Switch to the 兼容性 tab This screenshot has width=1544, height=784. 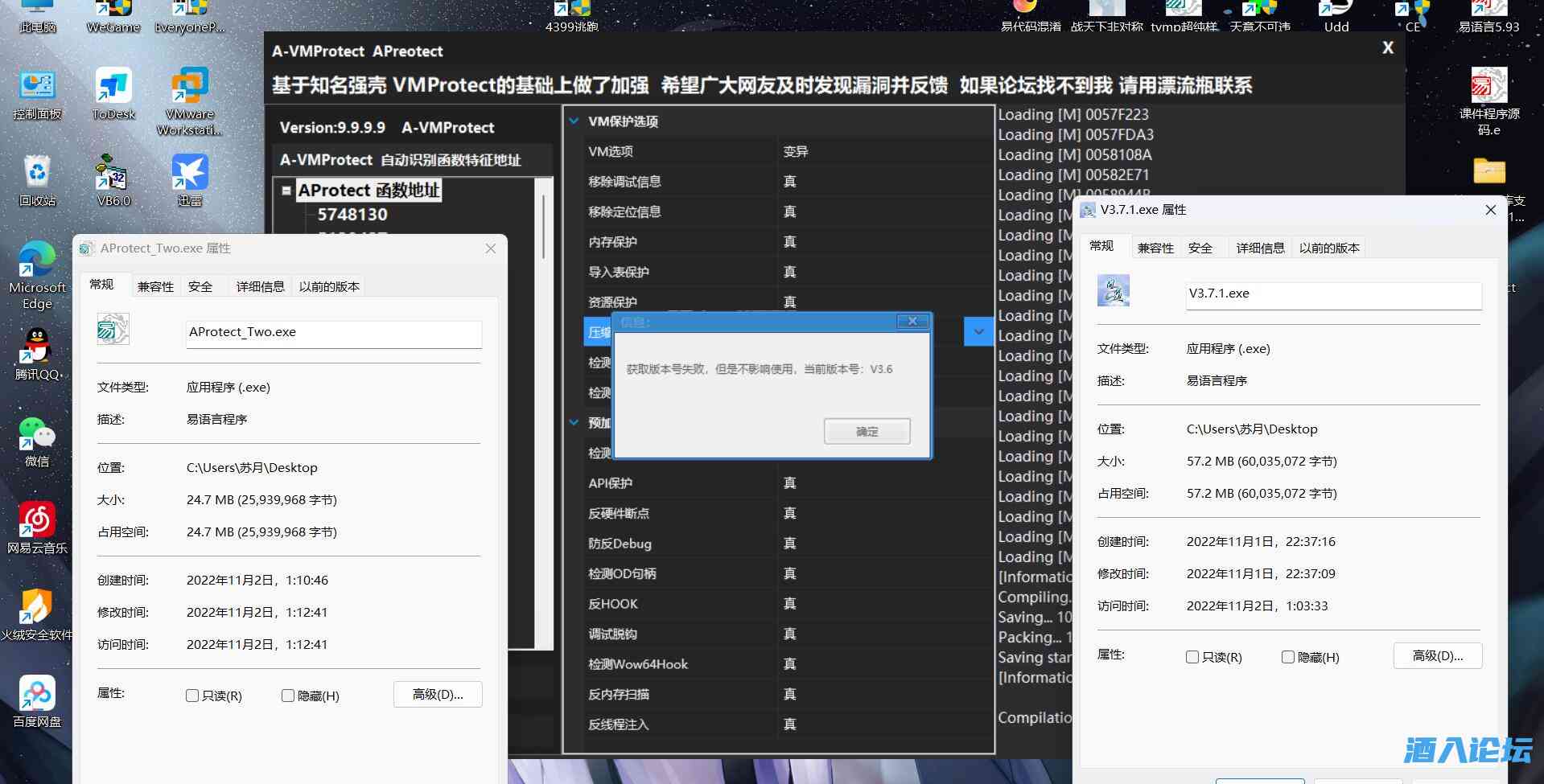[155, 285]
